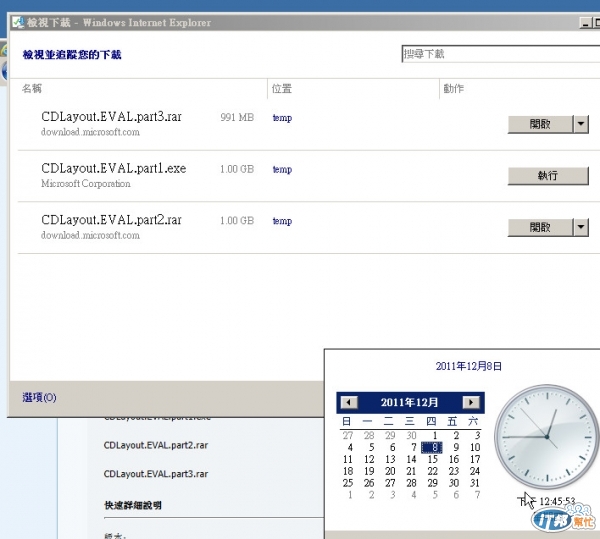Click the 快速詳細說明 heading in background page
600x539 pixels.
pos(133,505)
